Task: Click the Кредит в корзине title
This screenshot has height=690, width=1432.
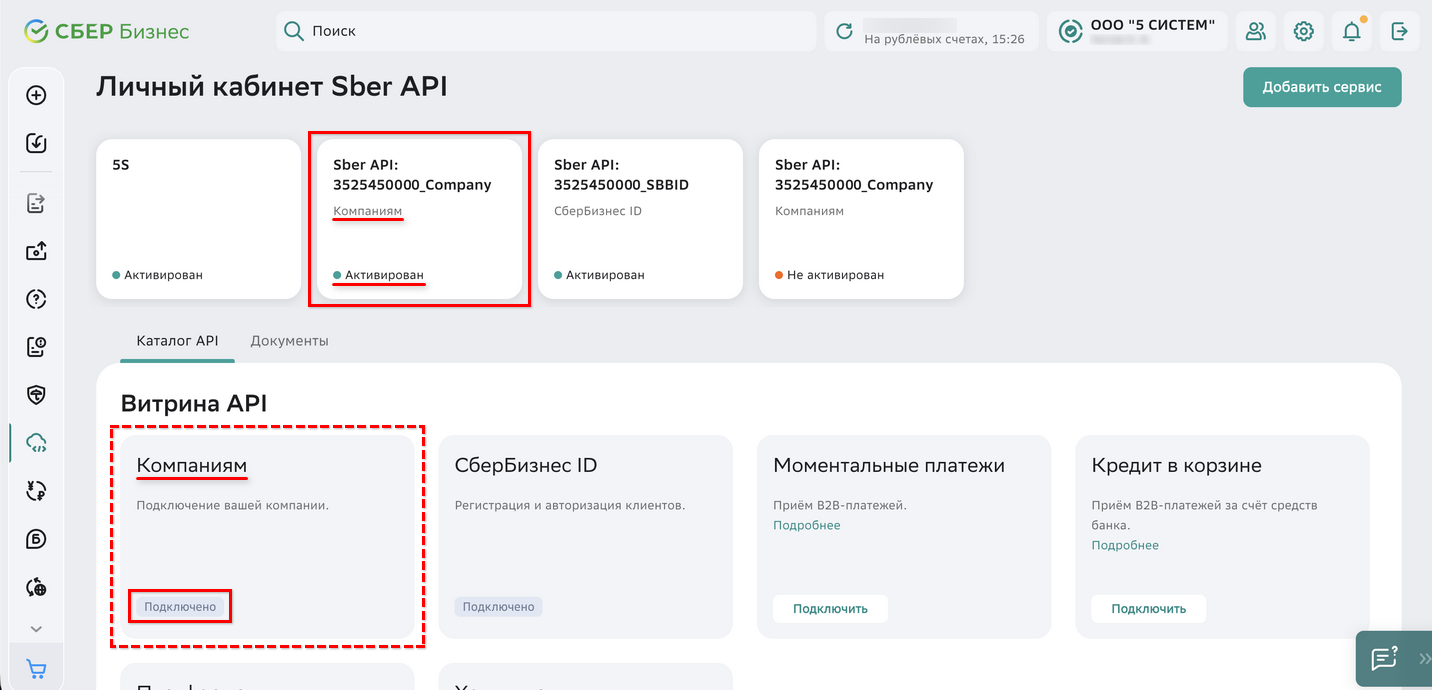Action: (1176, 466)
